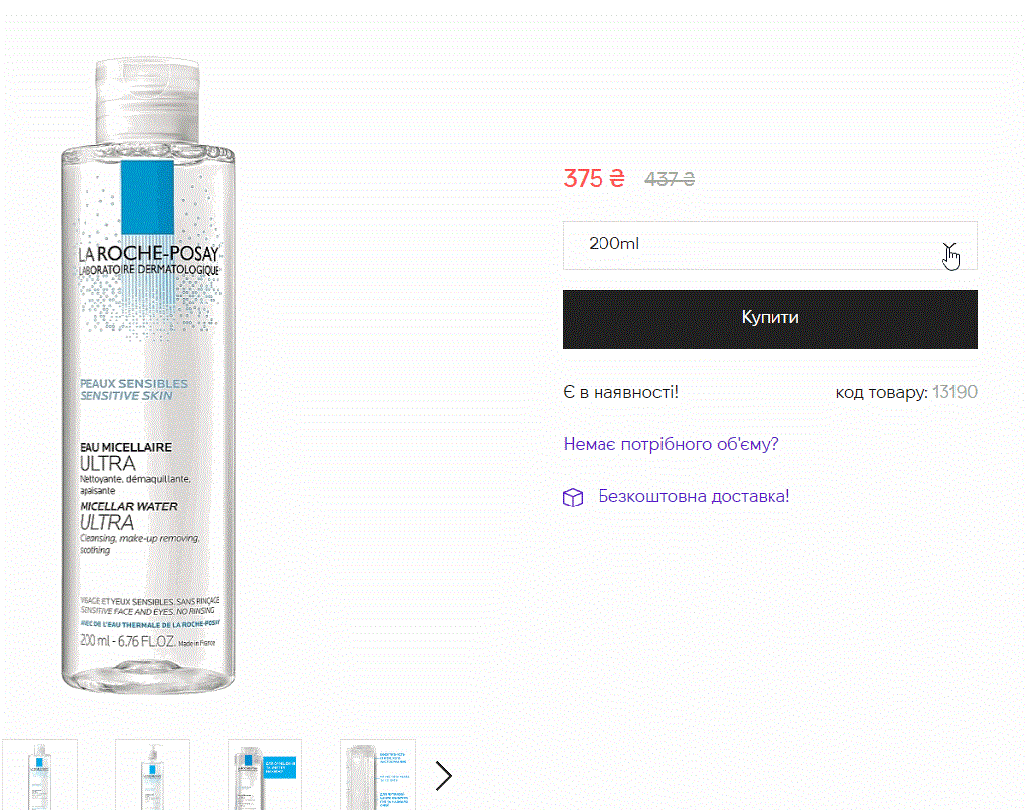Select the thumbnail with blue banner
This screenshot has height=810, width=1029.
265,775
